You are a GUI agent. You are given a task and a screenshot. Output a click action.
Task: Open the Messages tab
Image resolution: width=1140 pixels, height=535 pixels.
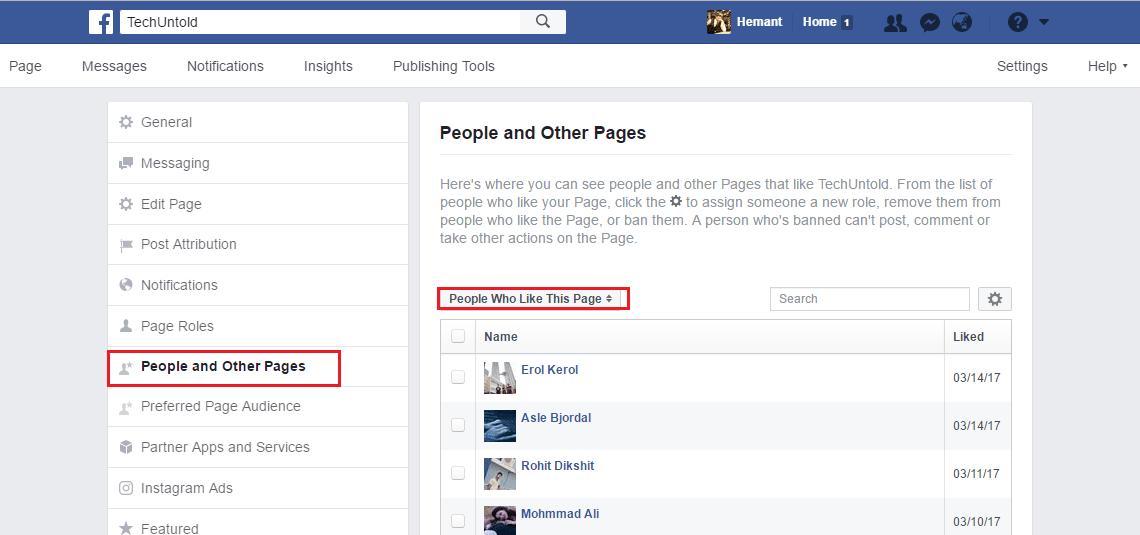tap(114, 66)
